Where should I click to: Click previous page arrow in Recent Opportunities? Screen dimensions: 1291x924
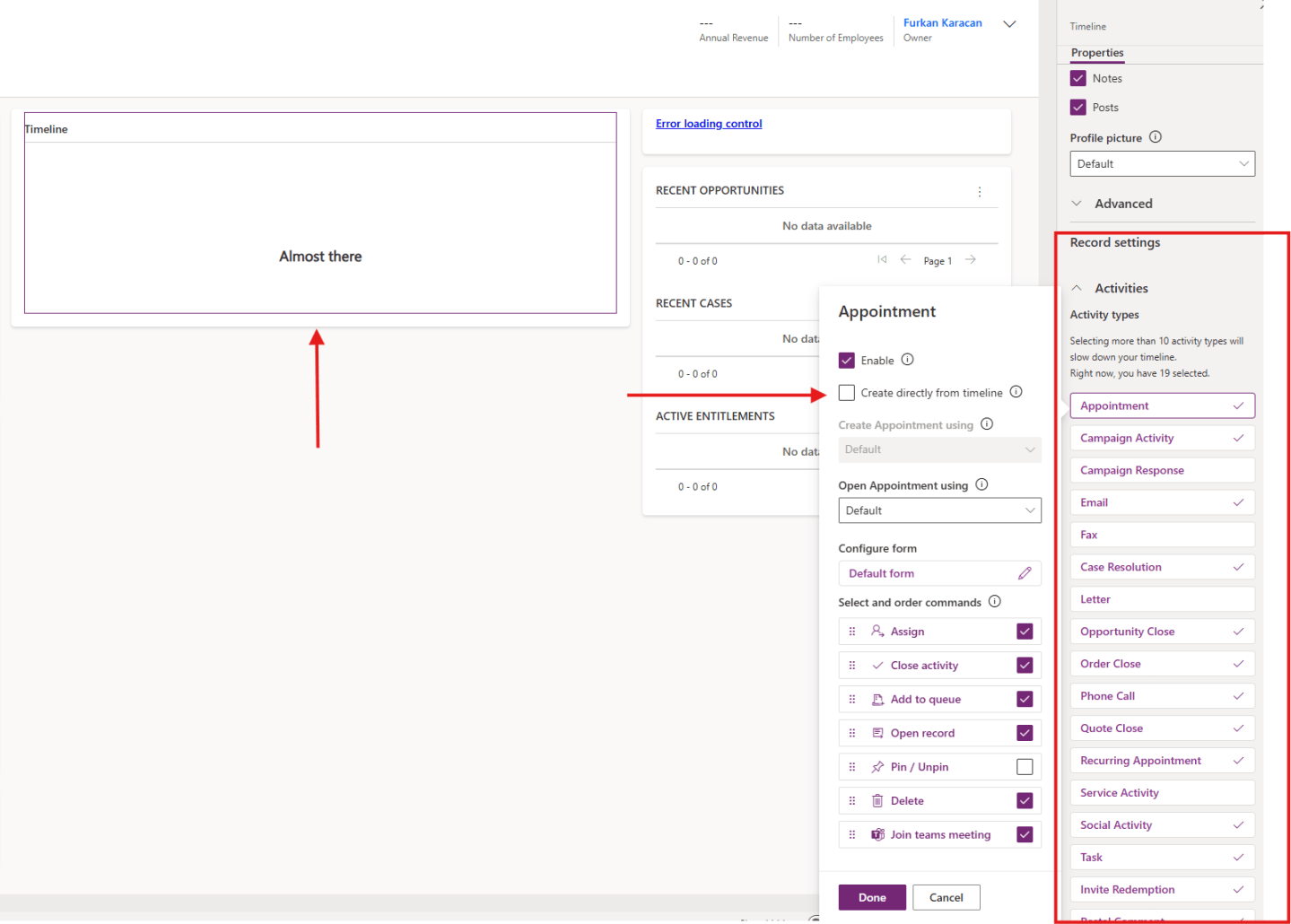click(x=905, y=259)
